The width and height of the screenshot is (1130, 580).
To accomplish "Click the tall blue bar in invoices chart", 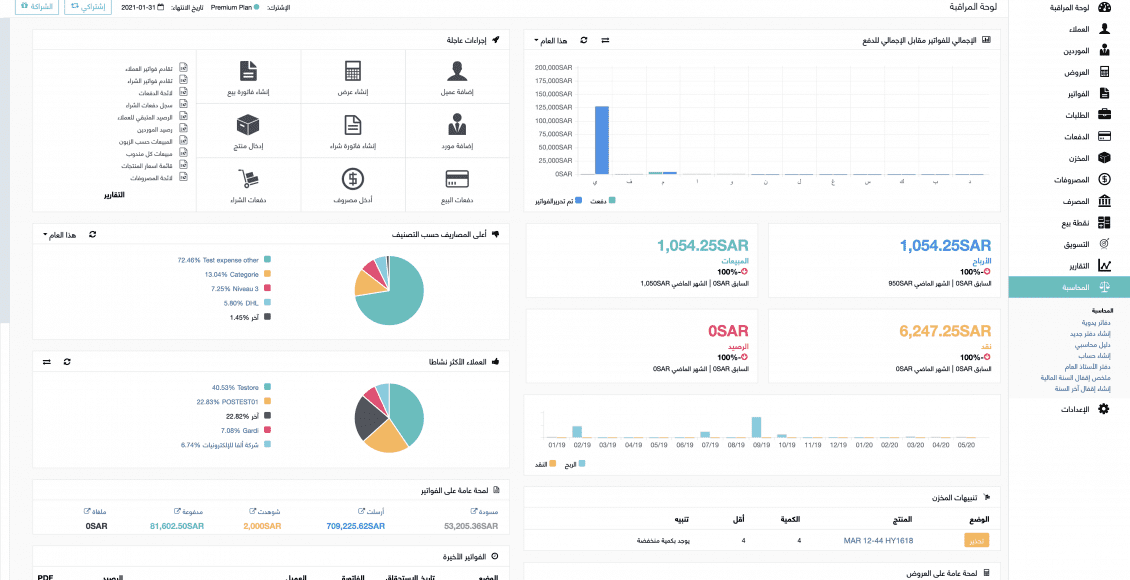I will point(601,140).
